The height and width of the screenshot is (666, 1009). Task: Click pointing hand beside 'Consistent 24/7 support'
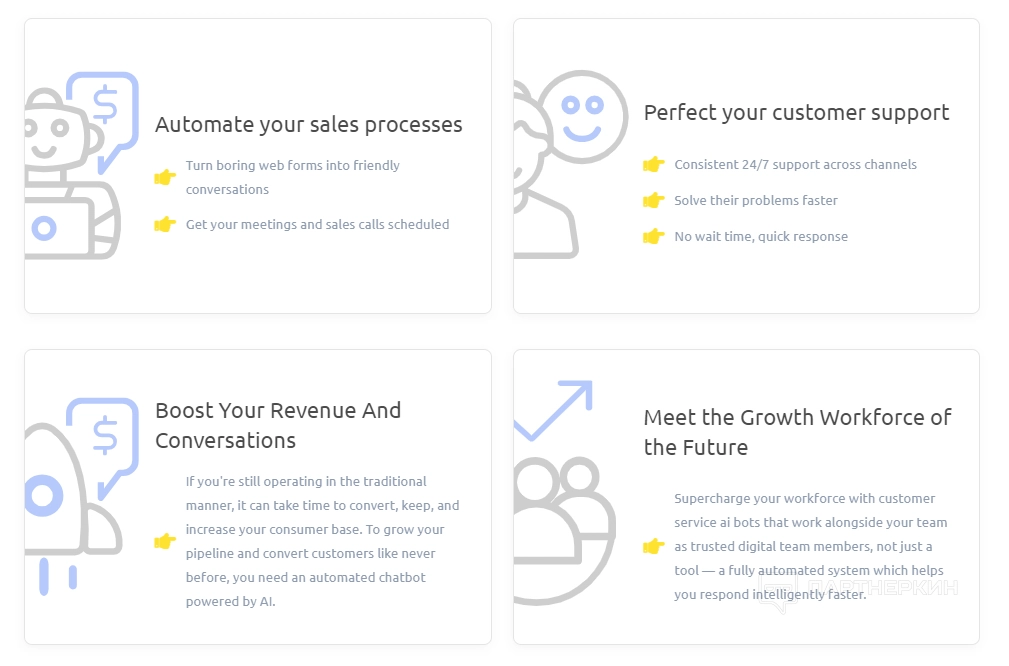[x=653, y=165]
